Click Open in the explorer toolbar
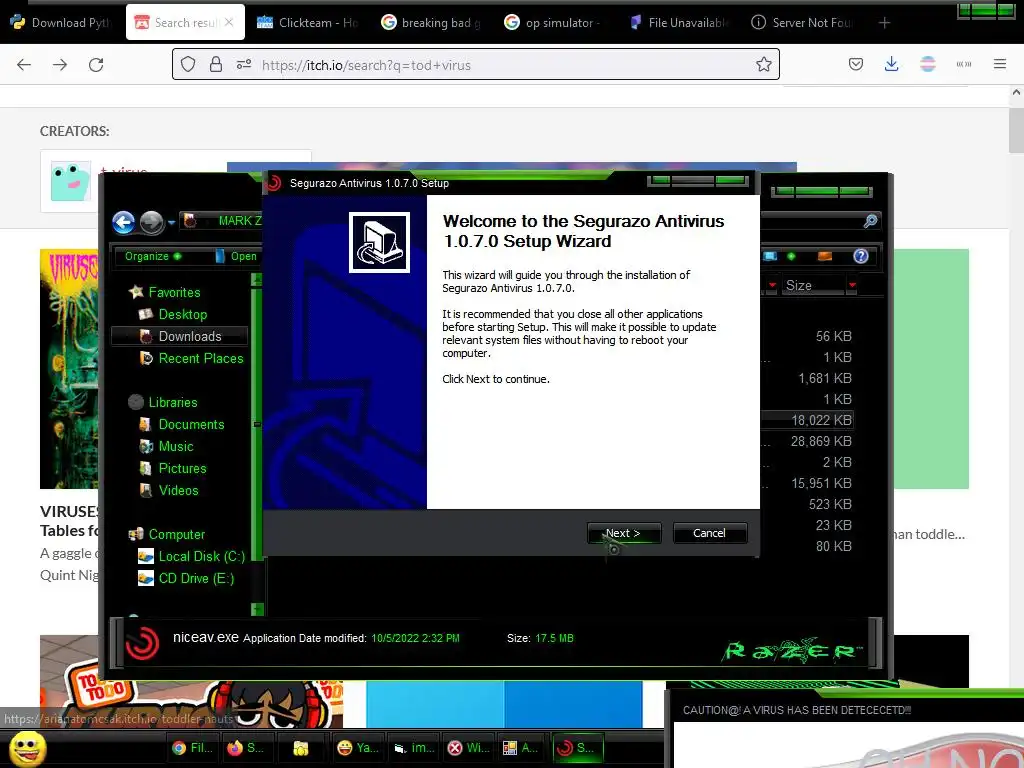This screenshot has height=768, width=1024. tap(236, 256)
